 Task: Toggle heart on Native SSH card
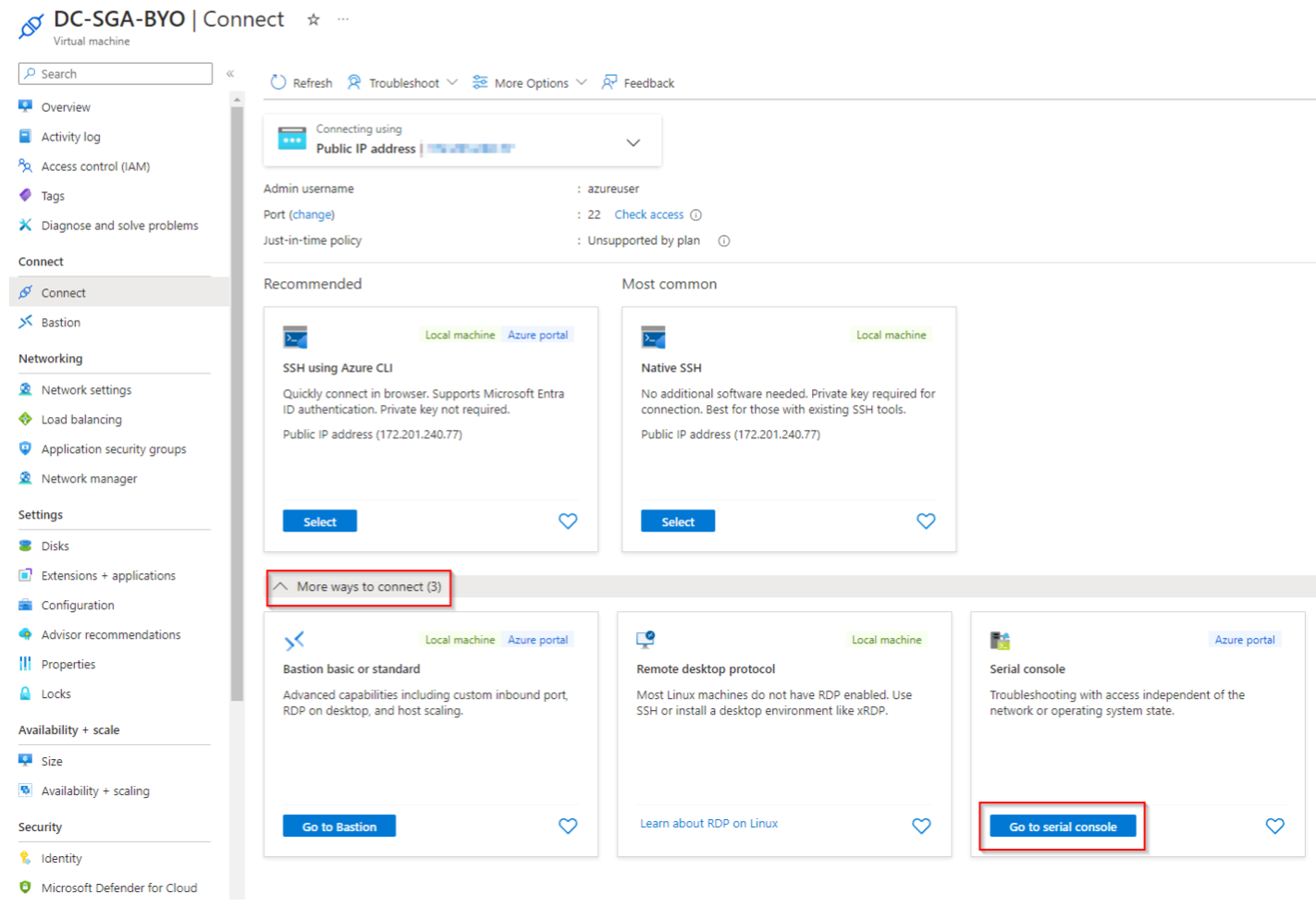click(926, 521)
